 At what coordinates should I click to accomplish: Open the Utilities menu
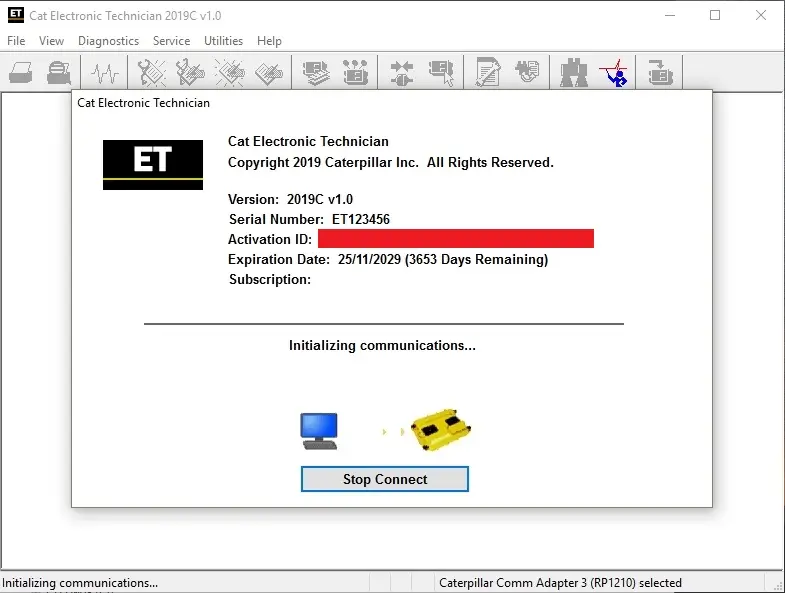223,41
